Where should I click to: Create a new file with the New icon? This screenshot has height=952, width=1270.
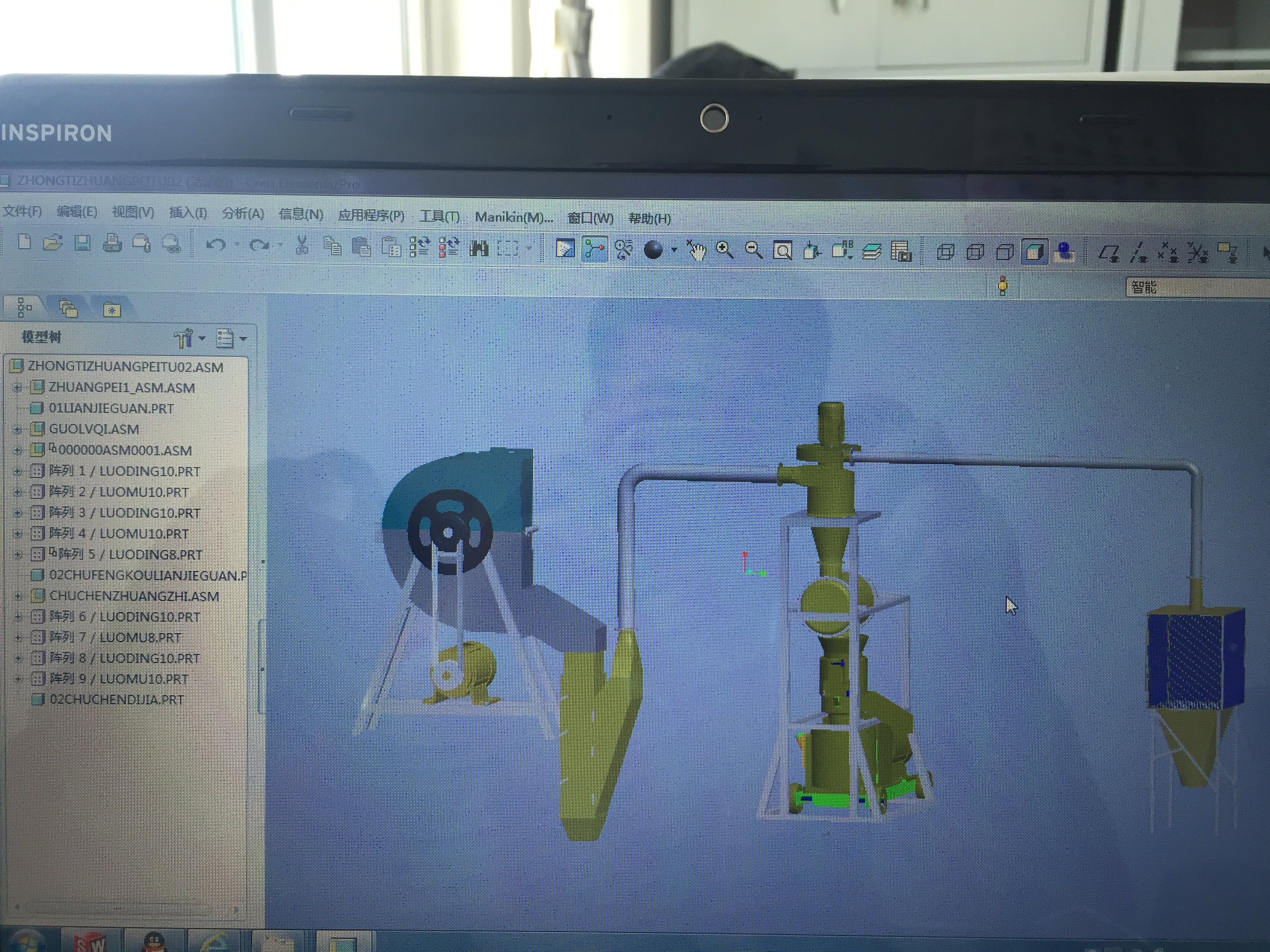[x=24, y=241]
